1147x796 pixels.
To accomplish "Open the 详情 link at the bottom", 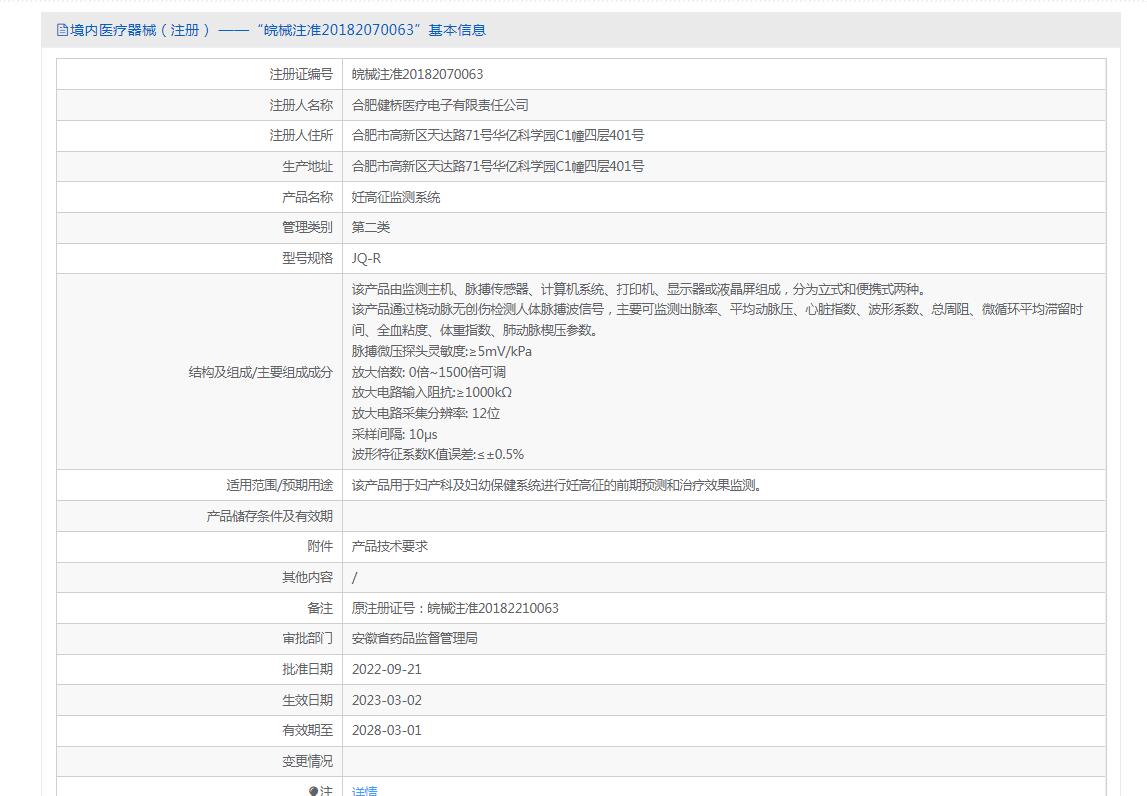I will pos(364,791).
